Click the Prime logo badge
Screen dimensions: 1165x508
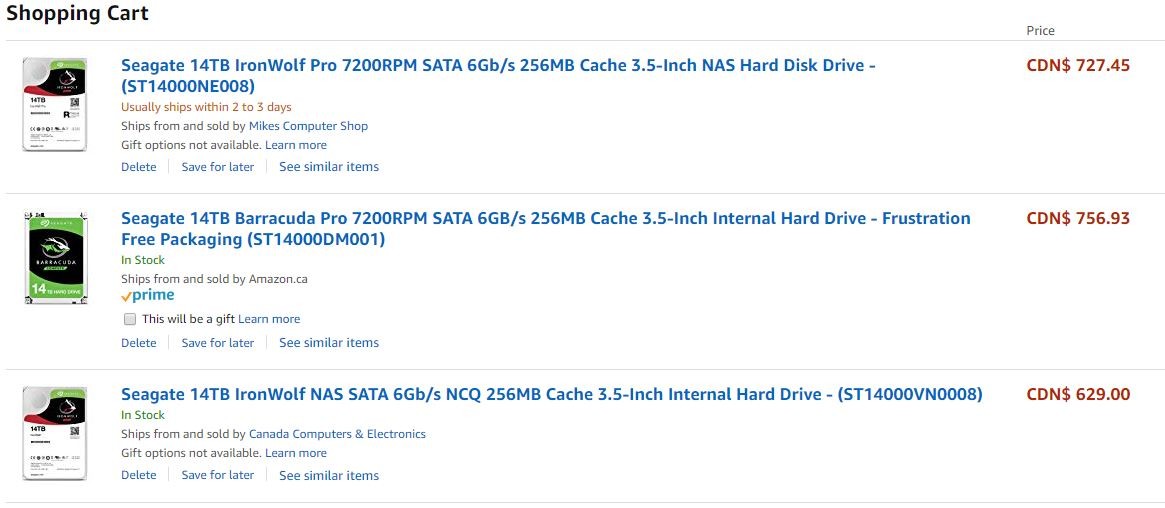pos(148,296)
